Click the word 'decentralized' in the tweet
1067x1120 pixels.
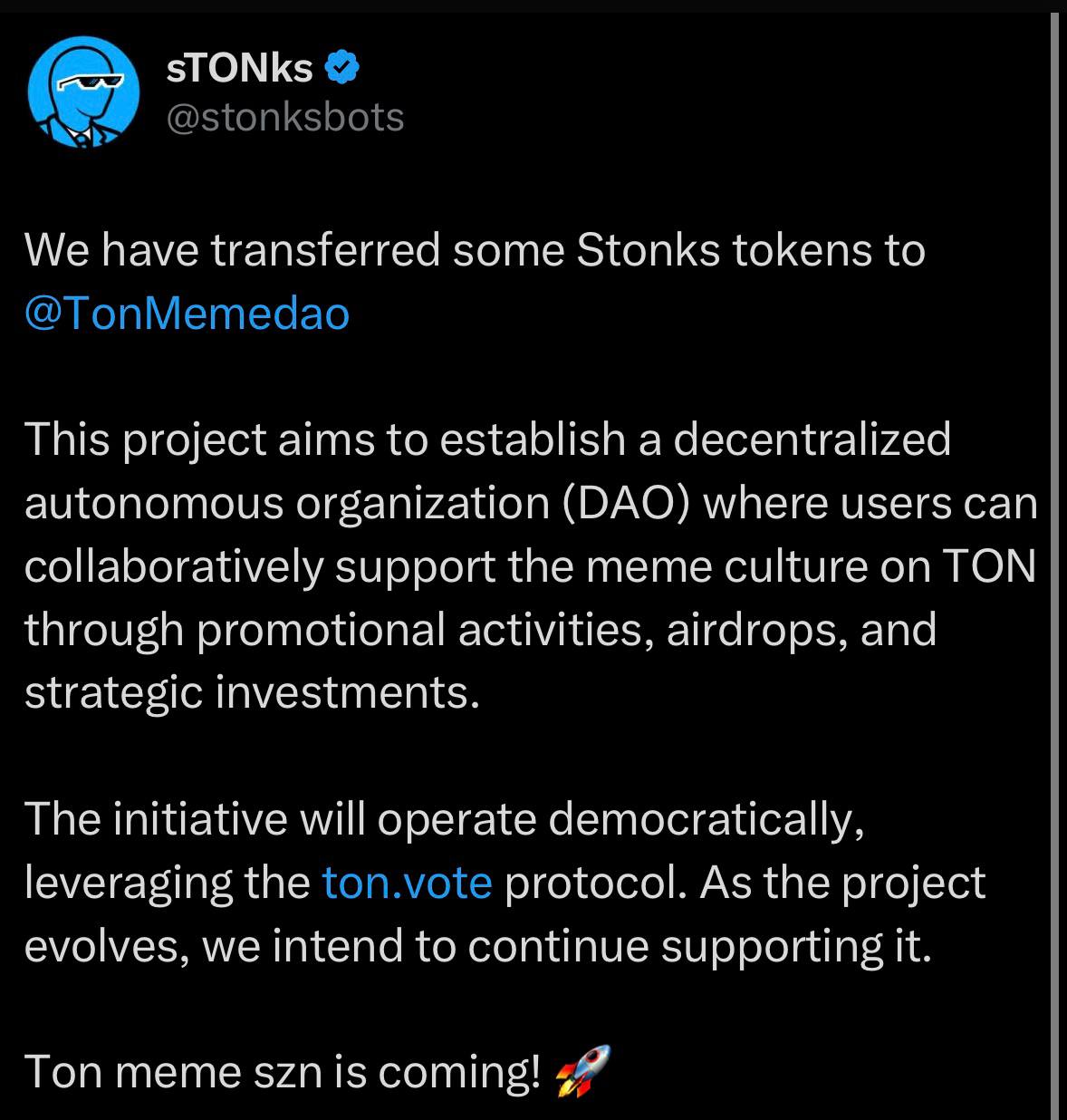pos(812,439)
